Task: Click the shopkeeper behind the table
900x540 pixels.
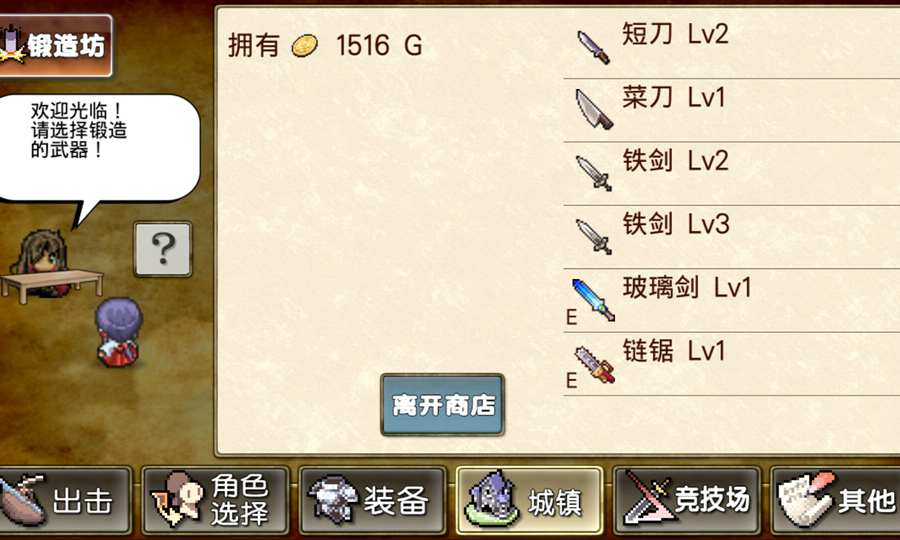Action: (40, 262)
